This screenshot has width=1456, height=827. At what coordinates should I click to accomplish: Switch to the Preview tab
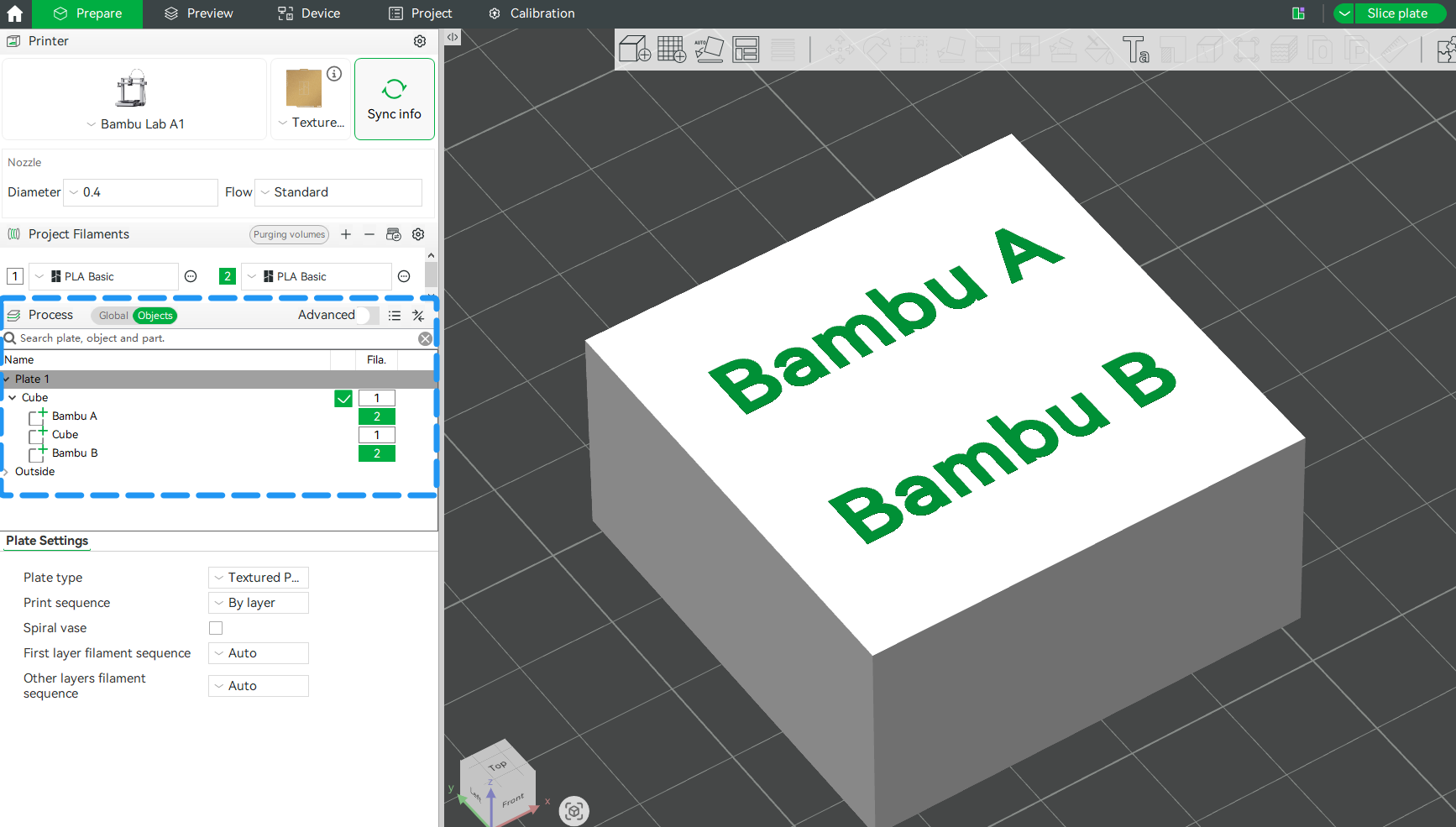point(199,13)
